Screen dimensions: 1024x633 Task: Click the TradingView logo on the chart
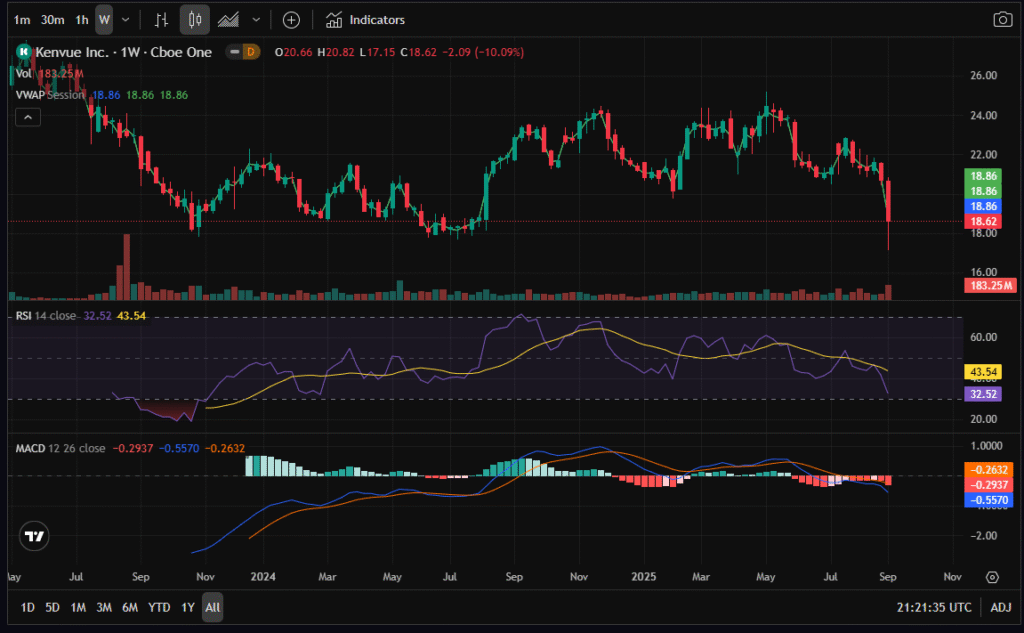(x=35, y=536)
